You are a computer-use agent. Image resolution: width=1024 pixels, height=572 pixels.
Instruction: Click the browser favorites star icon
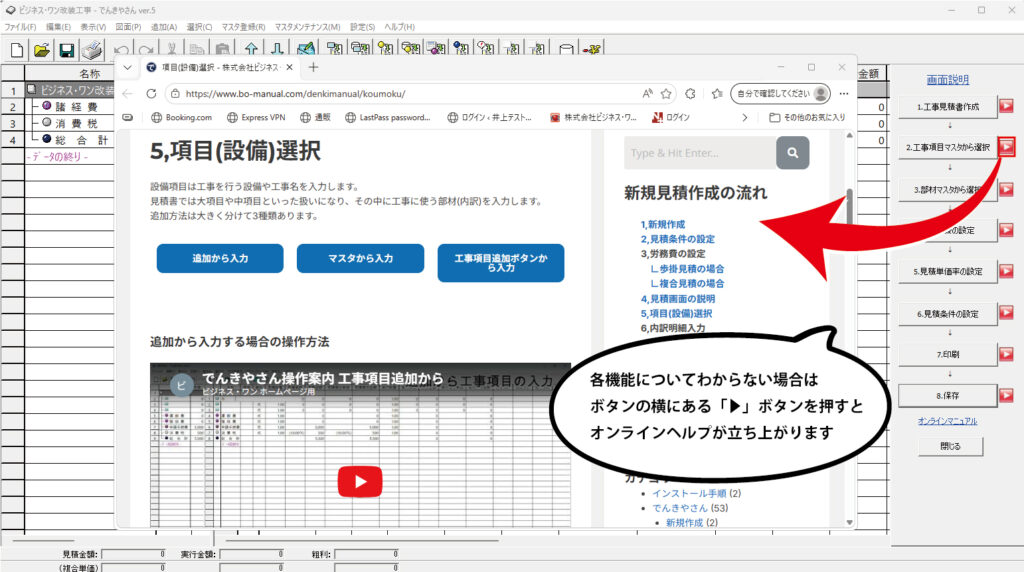pos(666,93)
